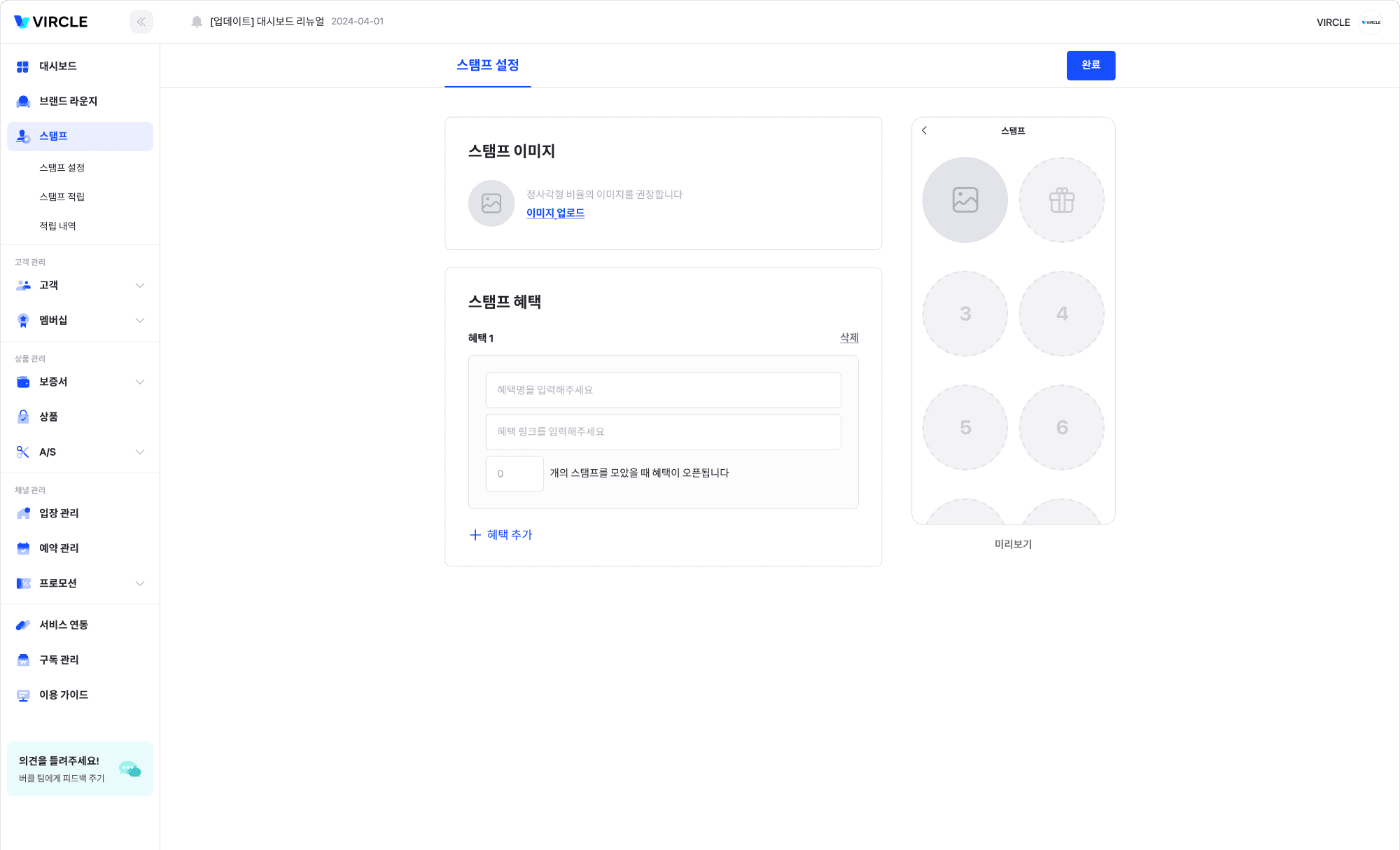Click the back arrow in stamp preview
The width and height of the screenshot is (1400, 850).
click(924, 131)
